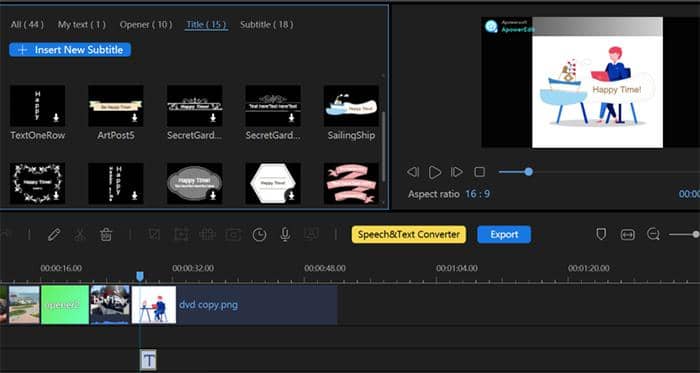The image size is (700, 373).
Task: Click the 00:00:48.00 ruler mark
Action: click(325, 268)
